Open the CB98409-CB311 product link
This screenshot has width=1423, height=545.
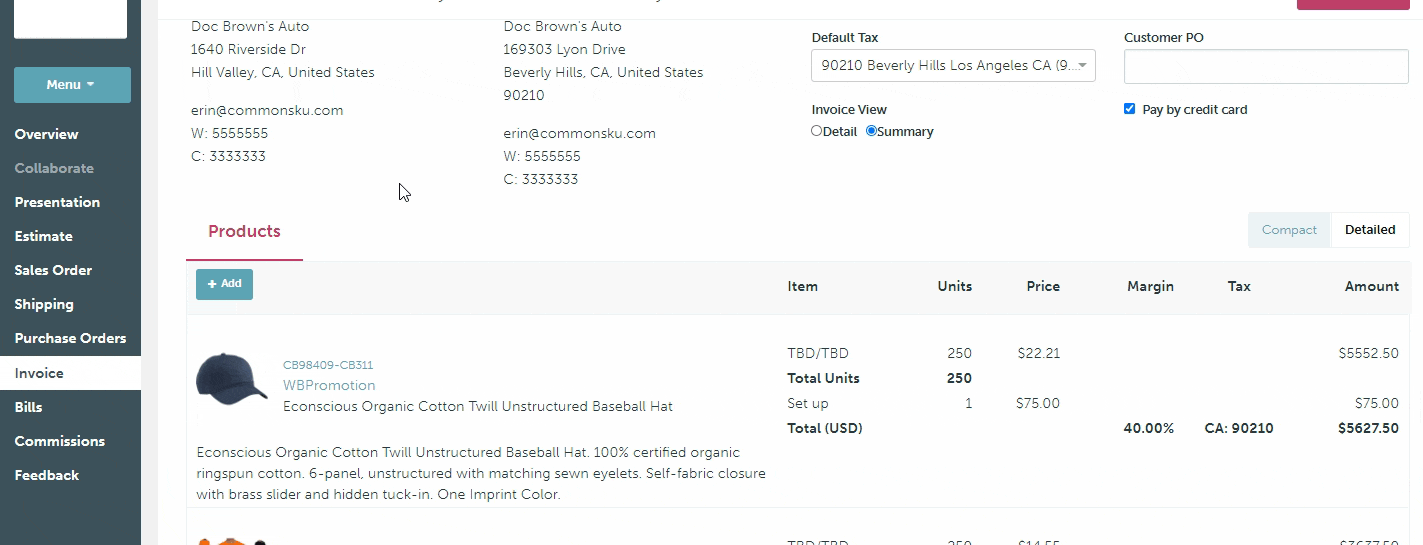pyautogui.click(x=328, y=365)
